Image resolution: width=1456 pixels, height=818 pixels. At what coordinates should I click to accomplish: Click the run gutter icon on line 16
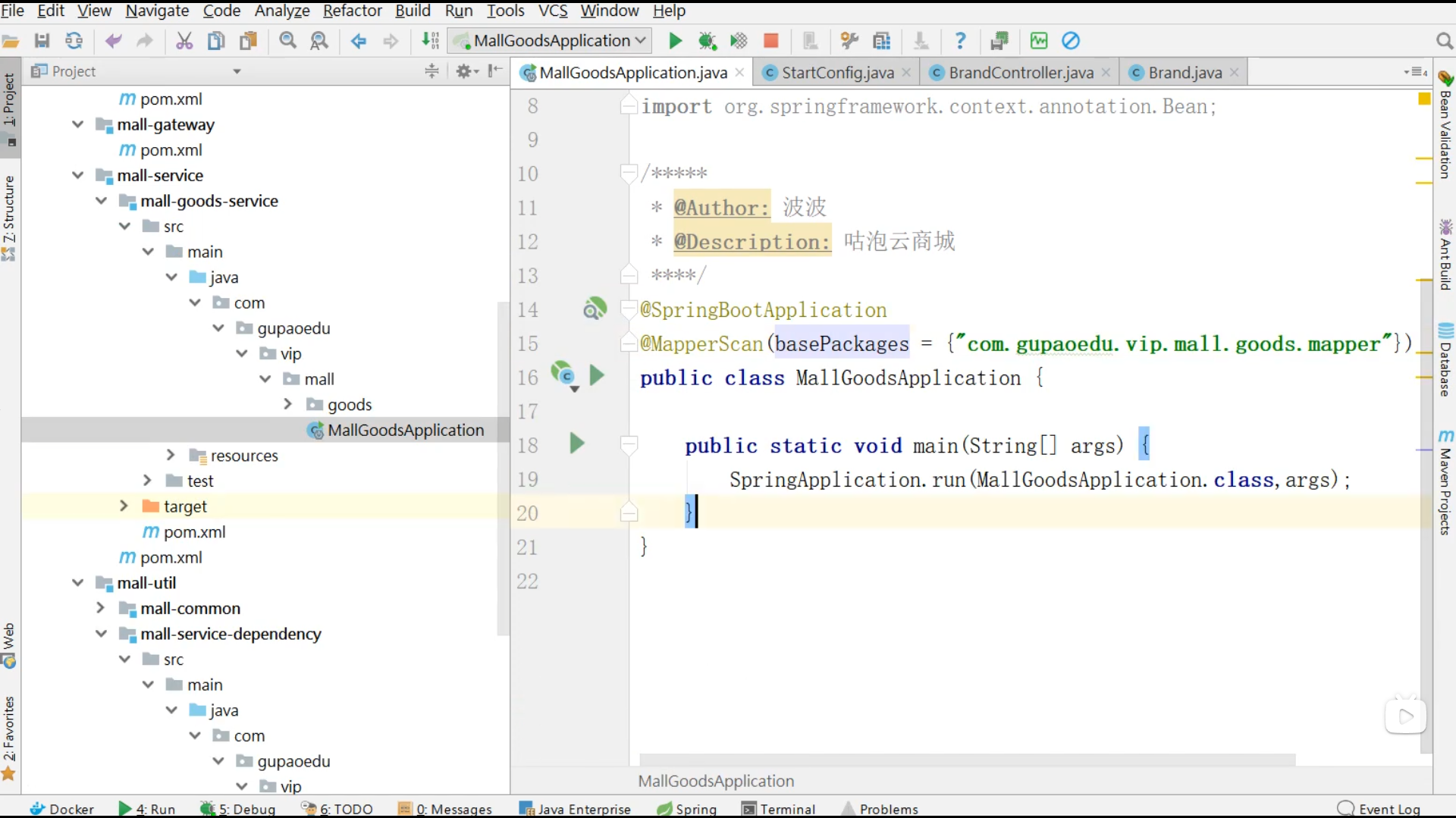coord(597,375)
